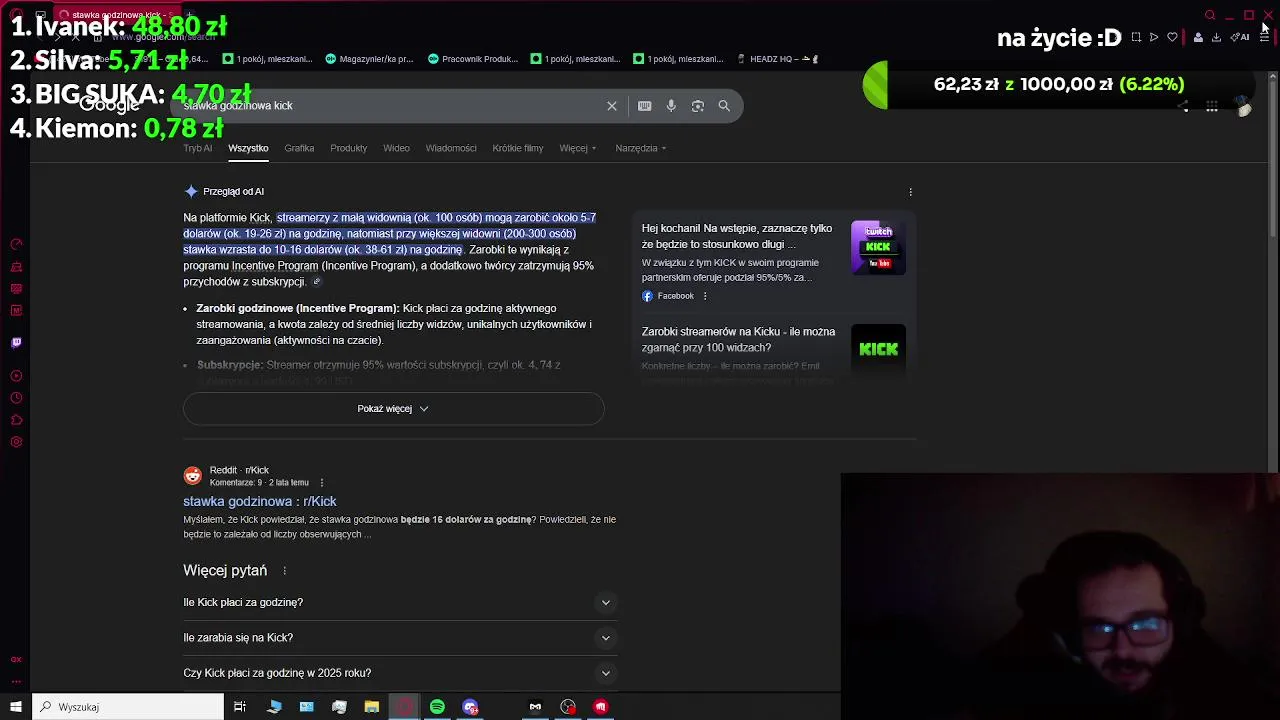This screenshot has width=1280, height=720.
Task: Open the Opera downloads icon
Action: [1216, 37]
